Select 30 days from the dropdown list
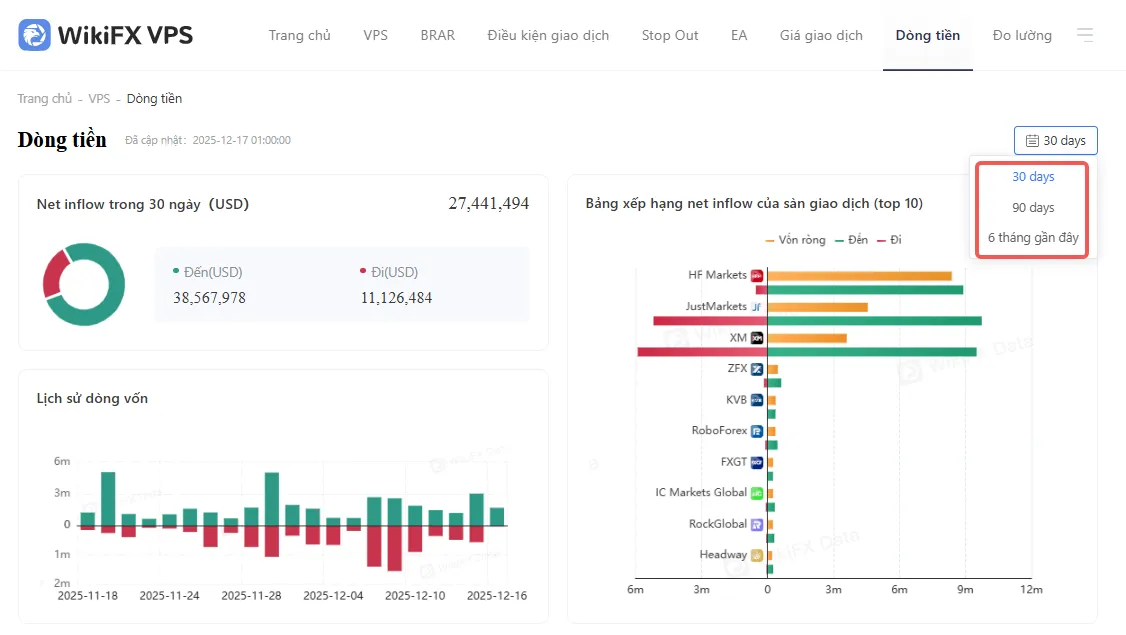 1033,177
